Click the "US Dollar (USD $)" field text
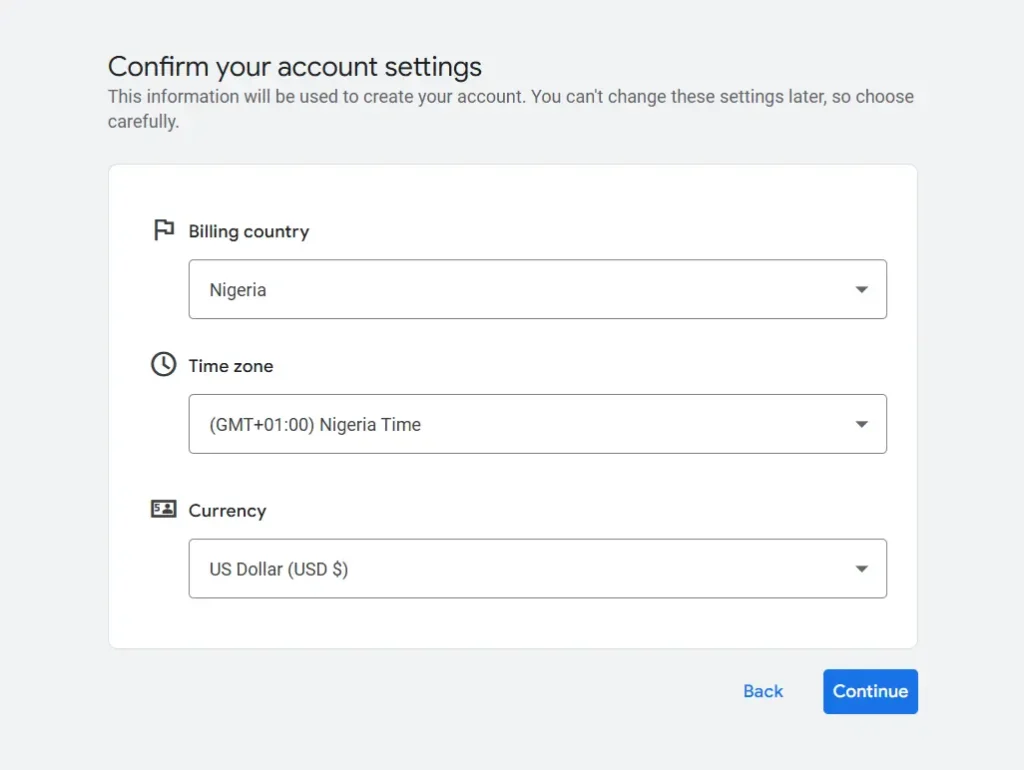 (278, 568)
